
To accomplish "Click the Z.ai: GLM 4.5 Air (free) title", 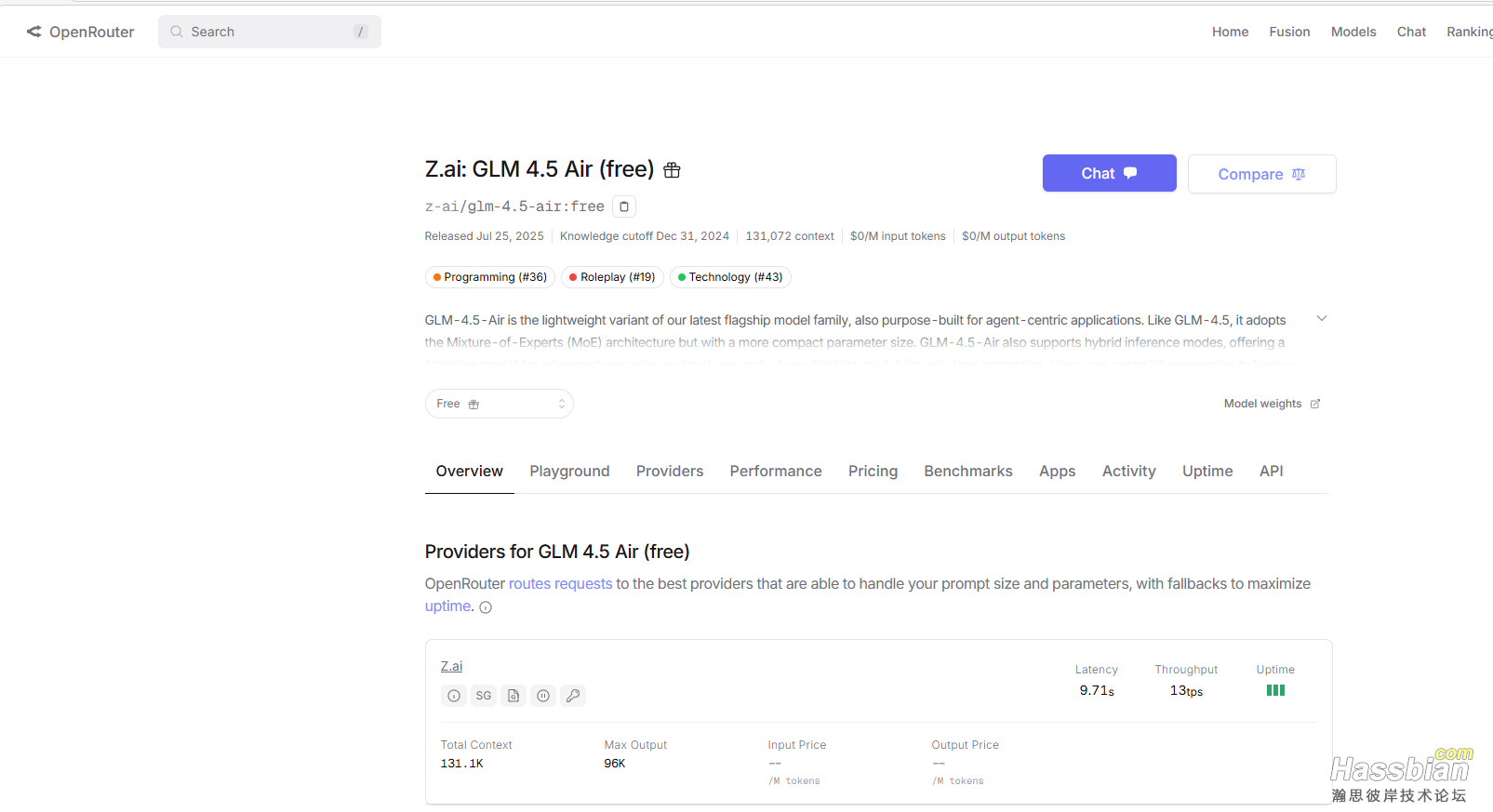I will click(540, 169).
